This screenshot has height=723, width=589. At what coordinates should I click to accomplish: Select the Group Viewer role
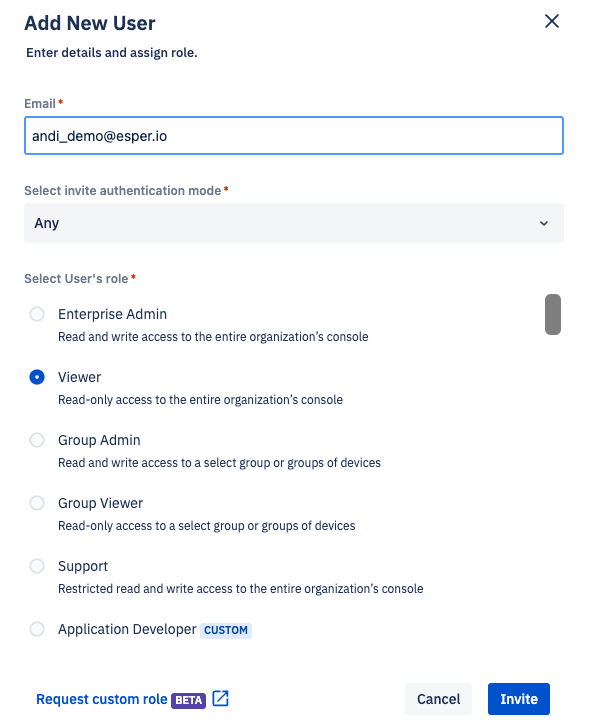click(37, 503)
